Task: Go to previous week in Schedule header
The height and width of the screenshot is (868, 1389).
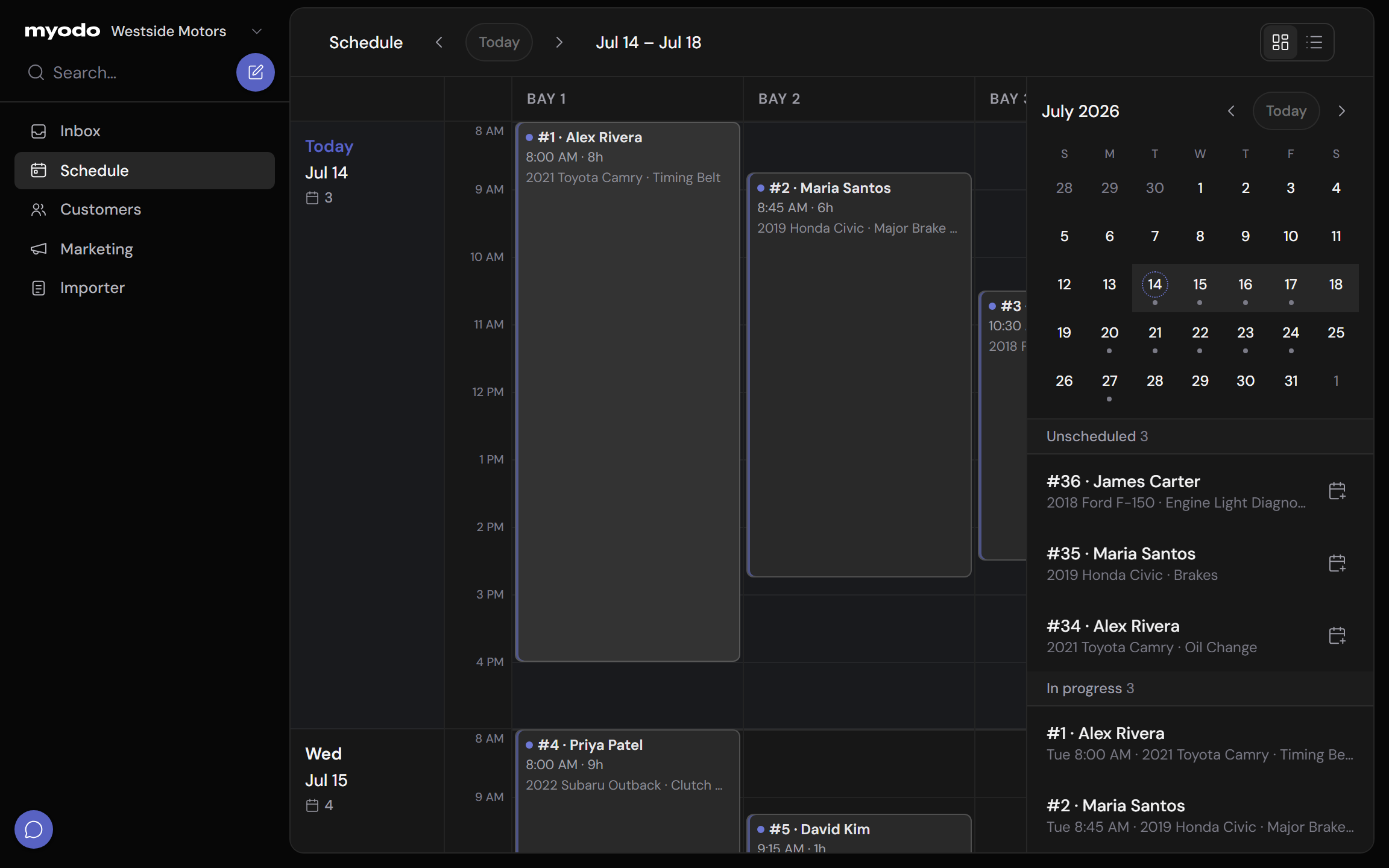Action: pyautogui.click(x=439, y=42)
